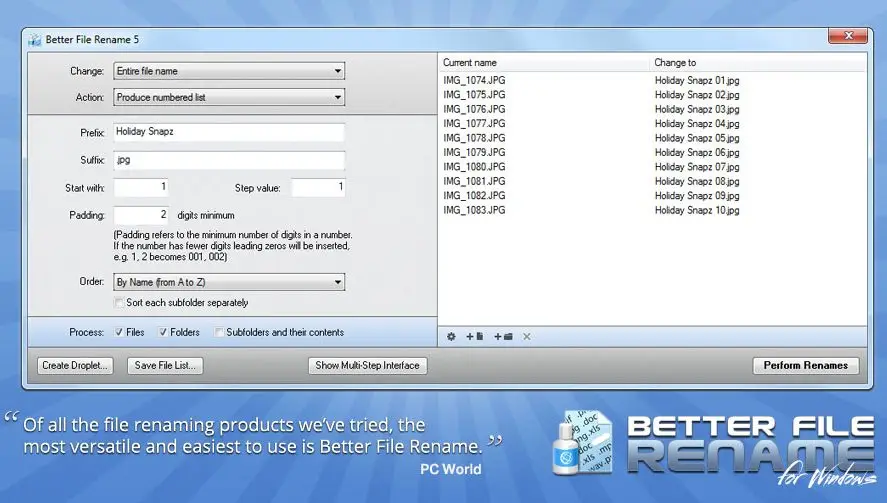Screen dimensions: 887x503
Task: Click new name Holiday Snapz 08.jpg
Action: click(x=697, y=181)
